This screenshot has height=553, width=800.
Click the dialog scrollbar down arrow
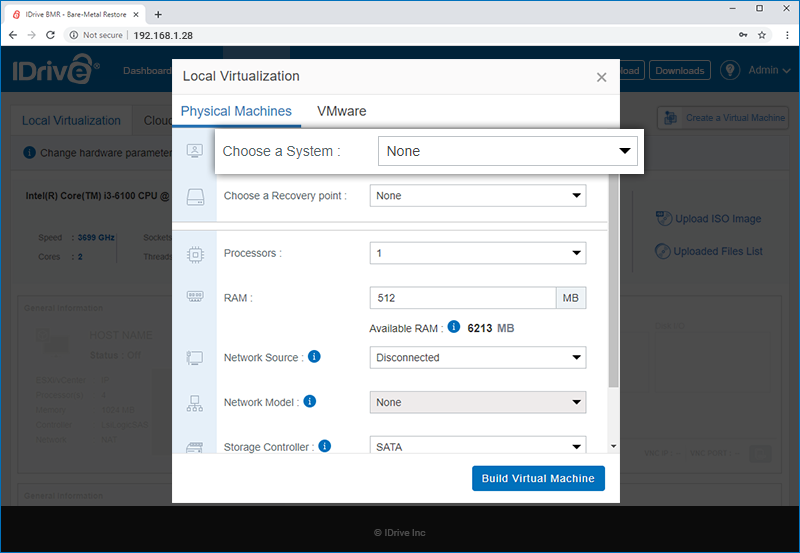tap(614, 446)
